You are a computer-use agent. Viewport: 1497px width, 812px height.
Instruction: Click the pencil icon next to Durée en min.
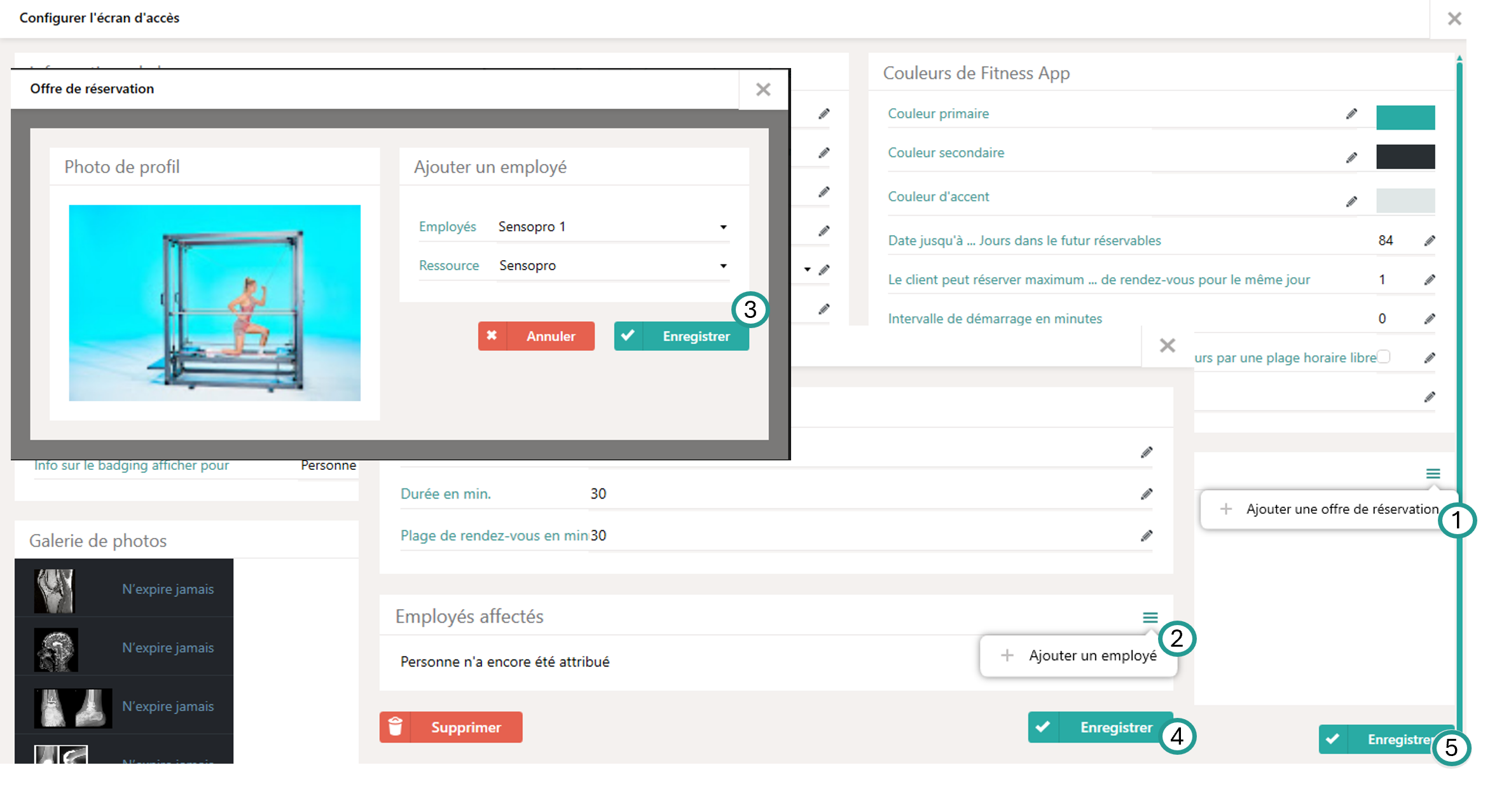[x=1147, y=494]
